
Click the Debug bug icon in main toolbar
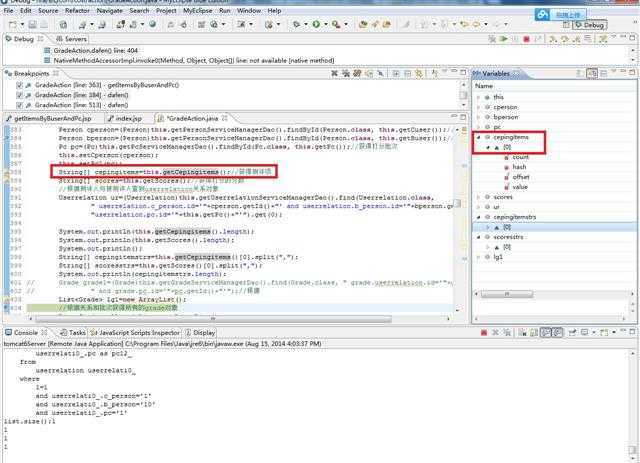tap(297, 24)
